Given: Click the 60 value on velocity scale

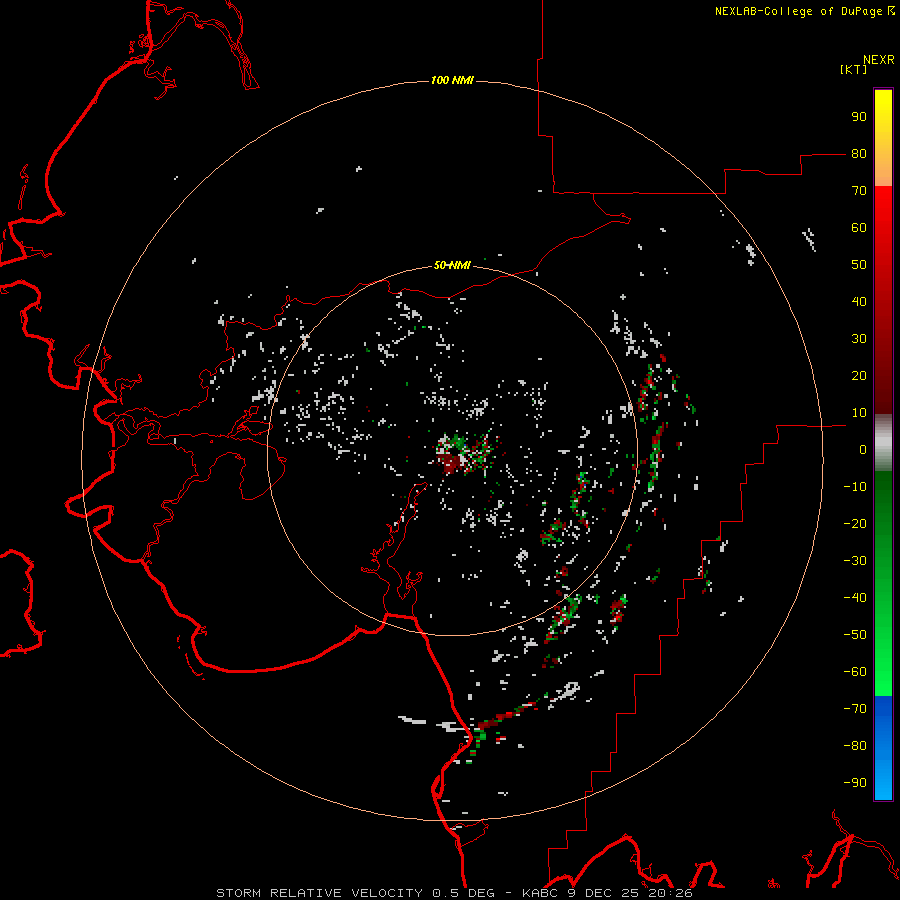Looking at the screenshot, I should click(859, 228).
